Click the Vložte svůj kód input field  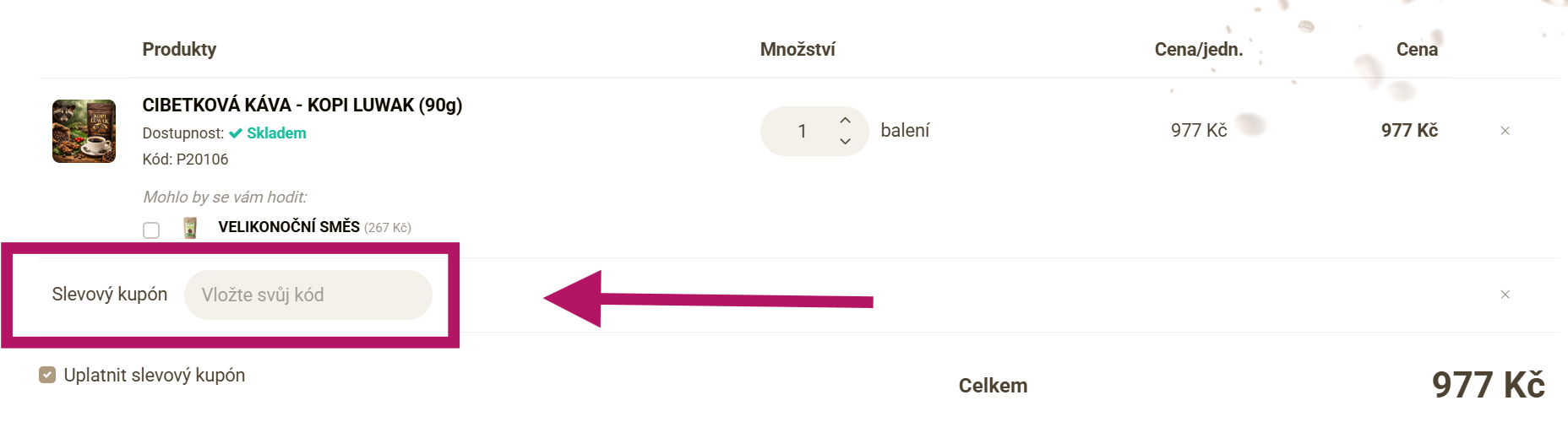click(x=308, y=295)
